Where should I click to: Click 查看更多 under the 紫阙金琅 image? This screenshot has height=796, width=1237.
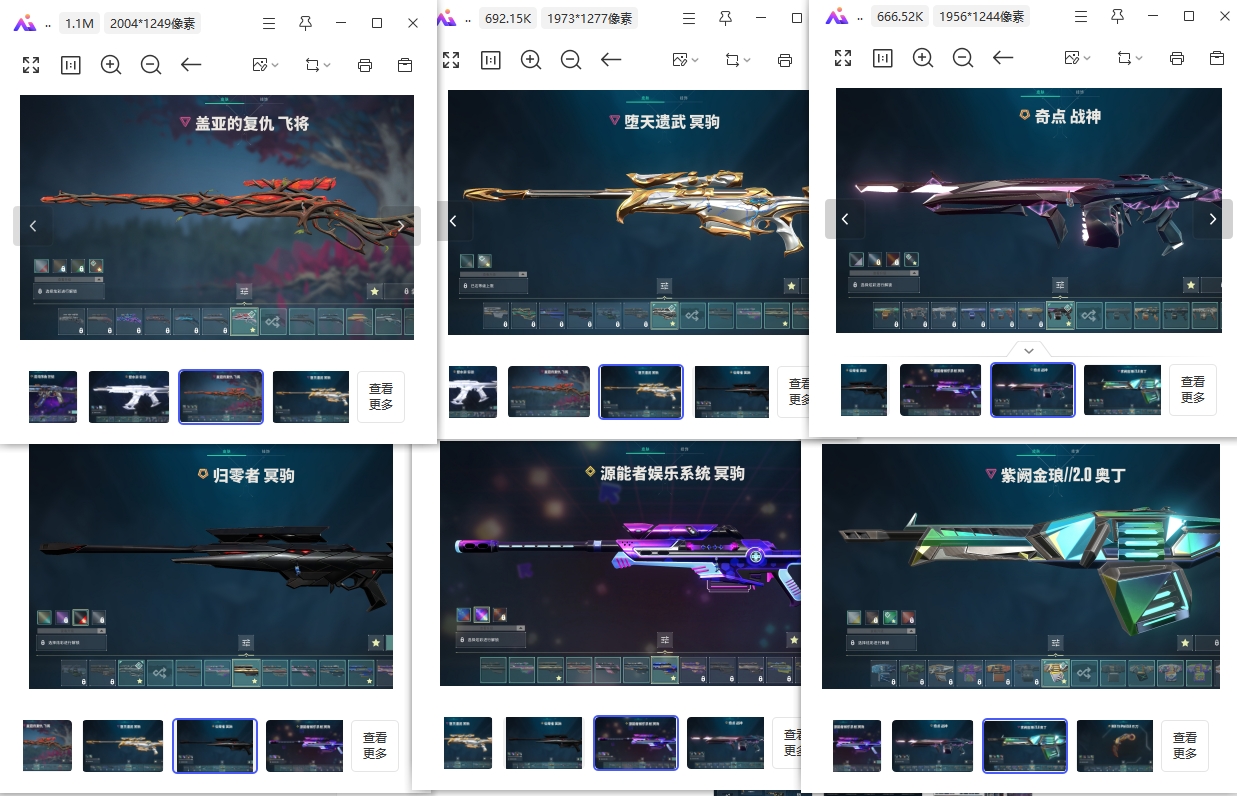pos(1185,746)
